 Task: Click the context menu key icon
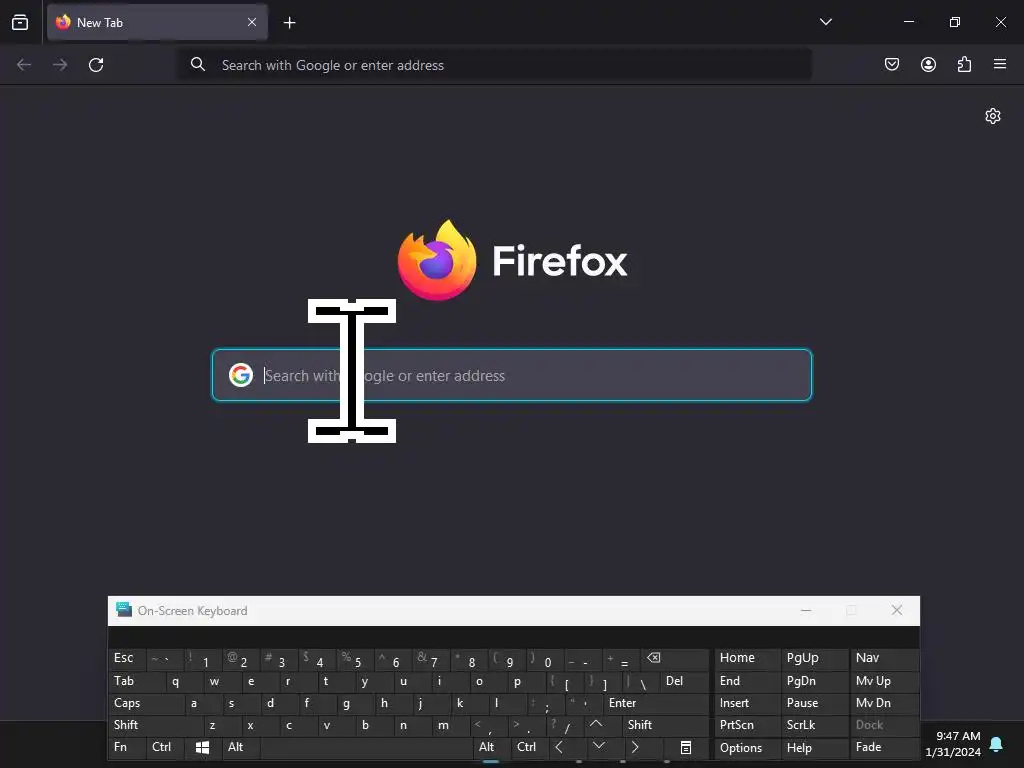[x=686, y=748]
